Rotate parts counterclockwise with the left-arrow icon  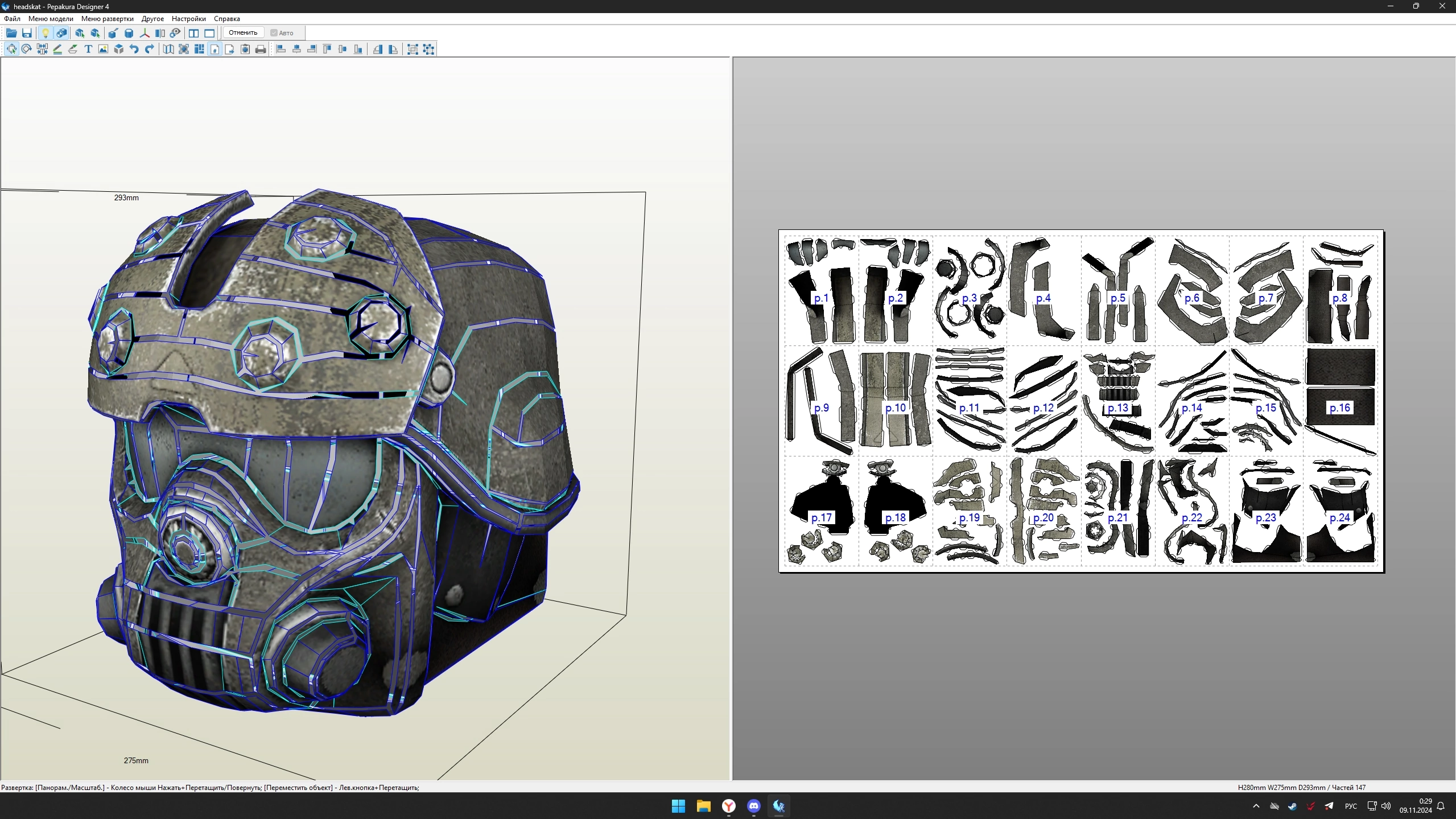(378, 49)
